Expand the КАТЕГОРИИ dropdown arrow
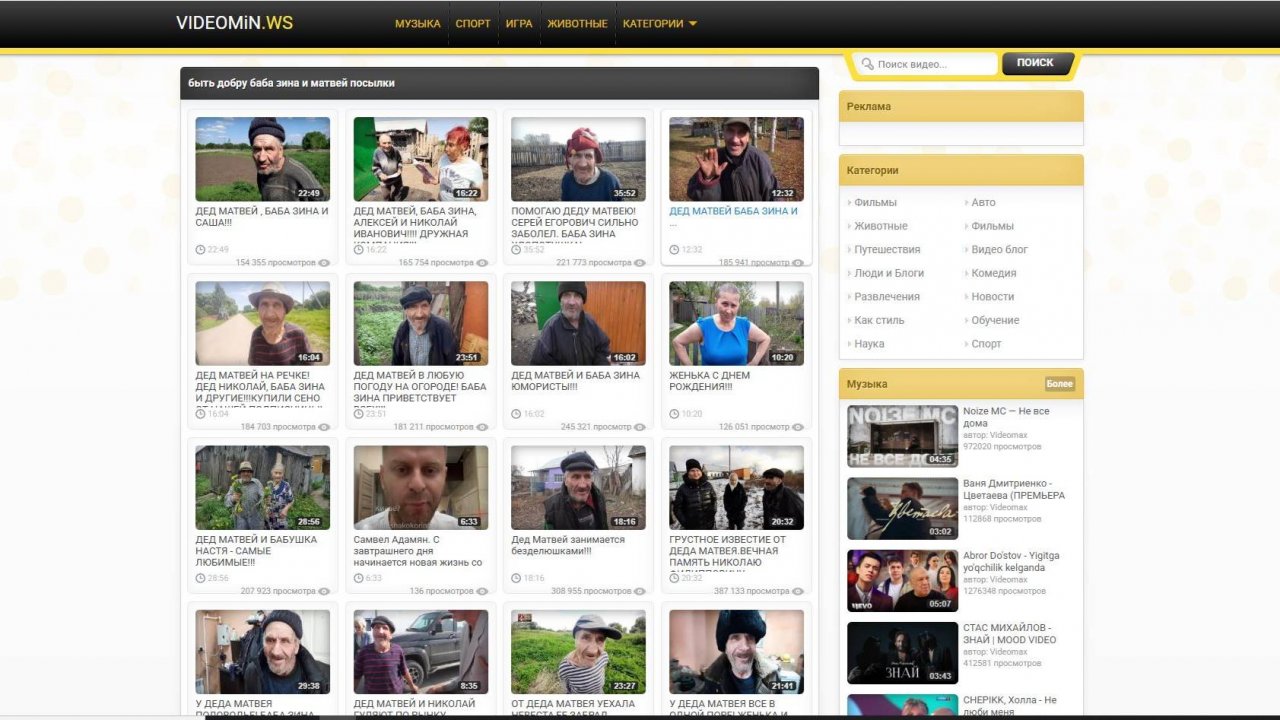This screenshot has width=1280, height=720. 692,24
